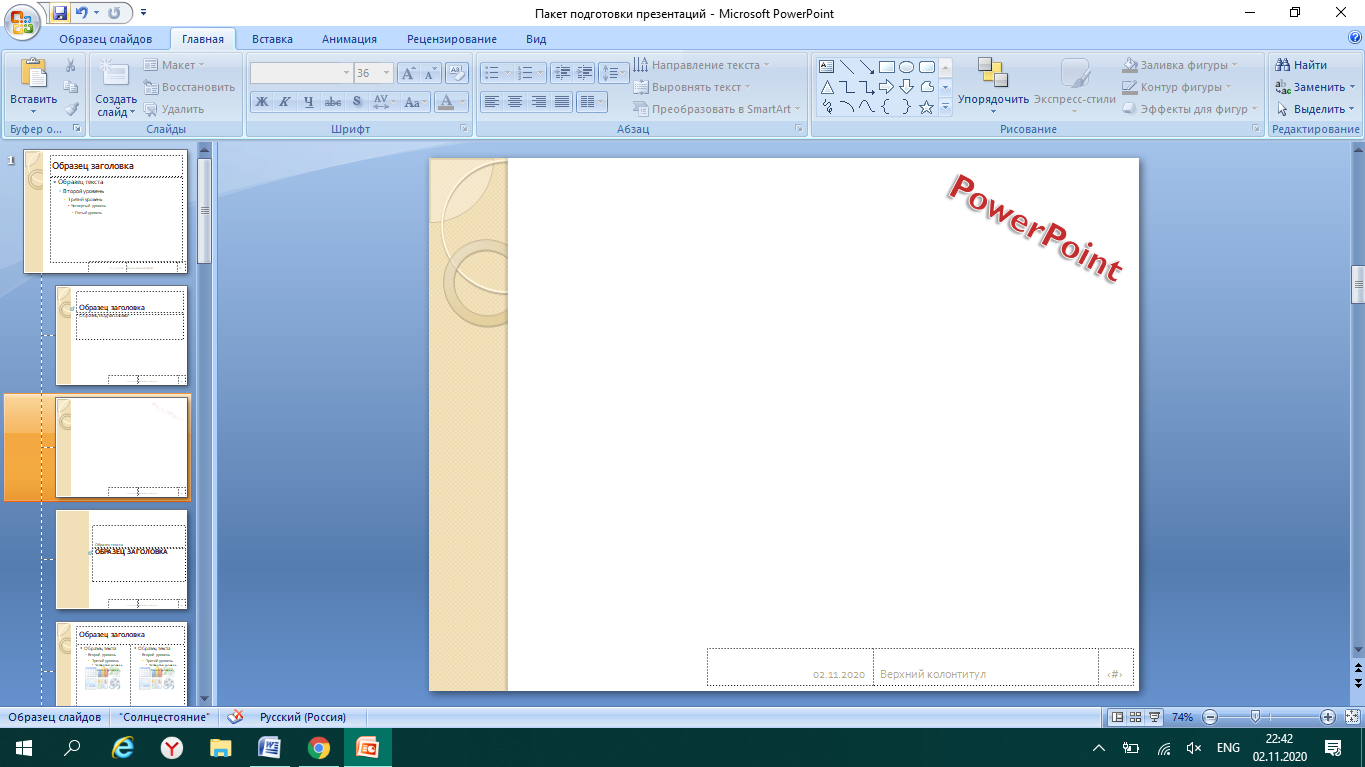Zoom in with plus button
Screen dimensions: 1365x767
(x=1328, y=717)
